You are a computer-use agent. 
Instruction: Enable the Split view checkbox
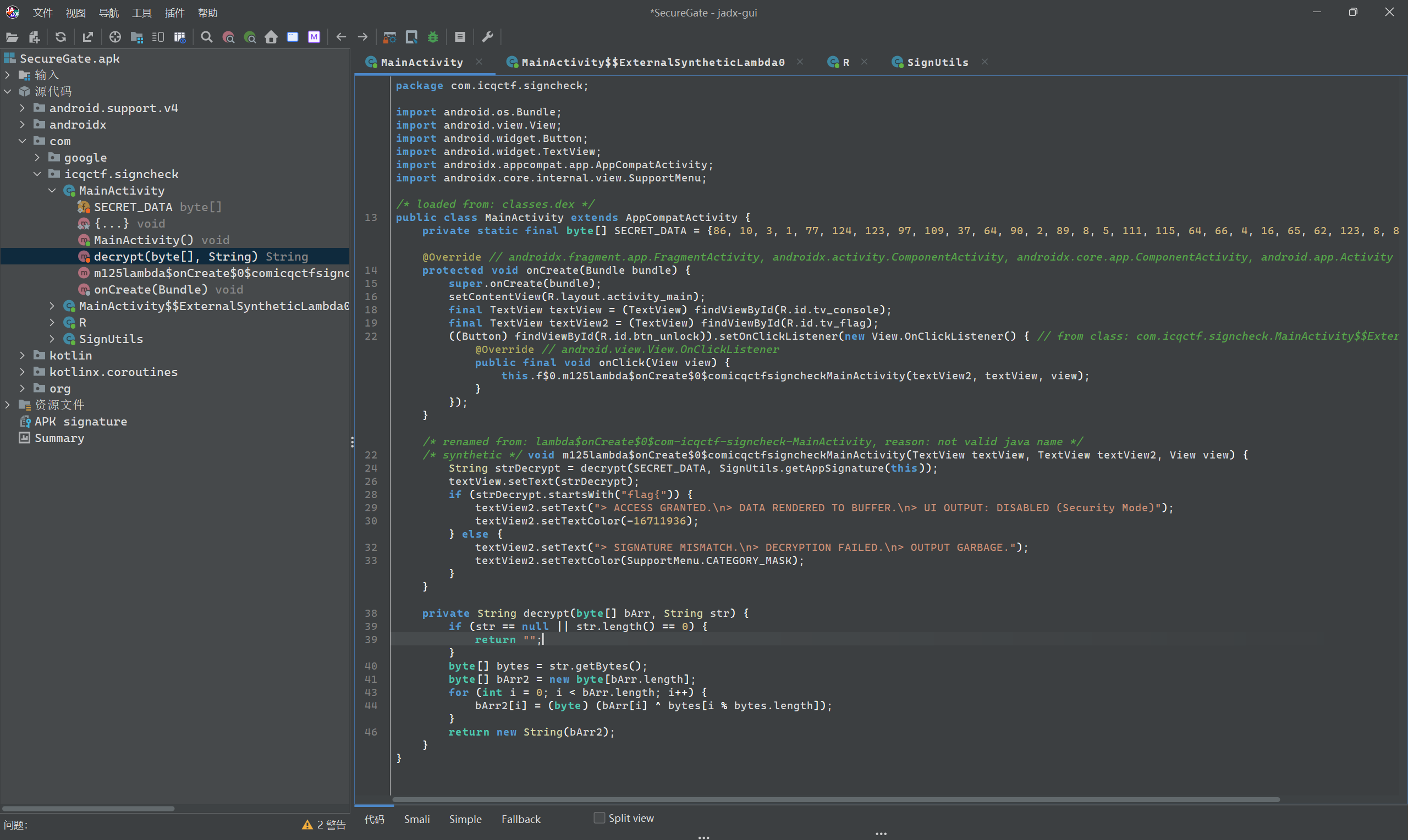point(599,818)
